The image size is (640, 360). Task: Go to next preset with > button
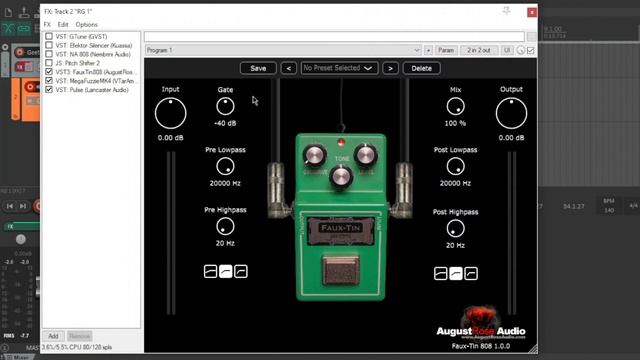(390, 68)
